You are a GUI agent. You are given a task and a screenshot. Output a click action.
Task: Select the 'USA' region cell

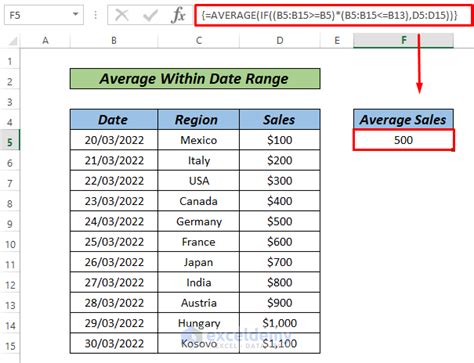[x=199, y=181]
